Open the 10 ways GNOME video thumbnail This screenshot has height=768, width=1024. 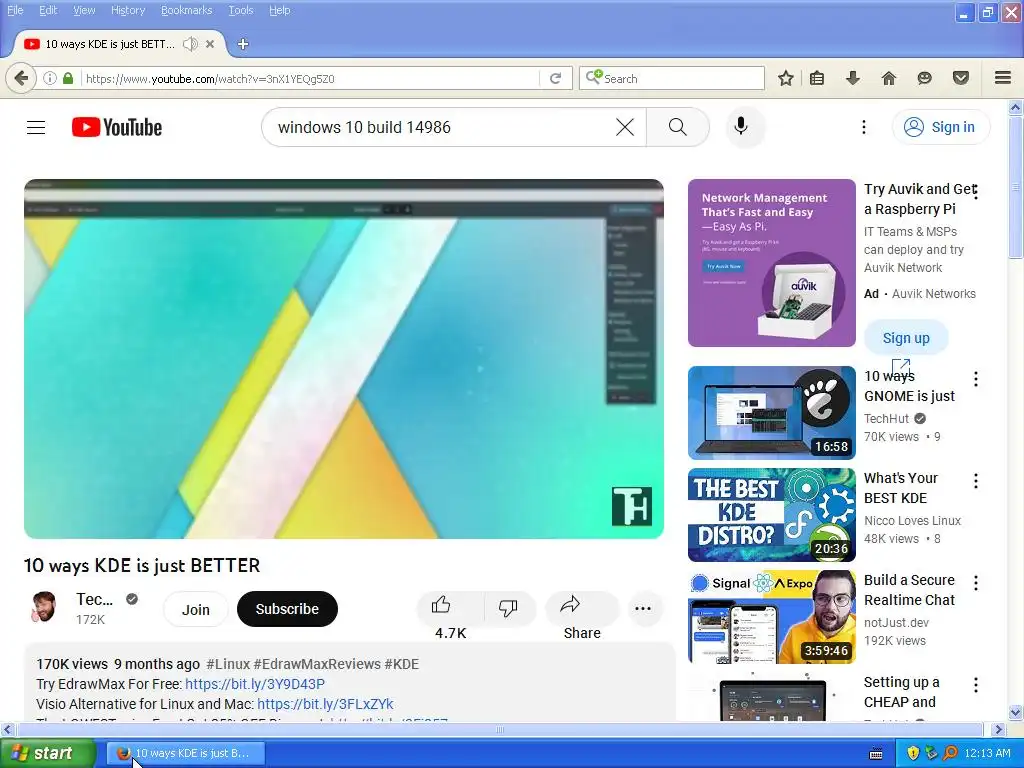(771, 413)
